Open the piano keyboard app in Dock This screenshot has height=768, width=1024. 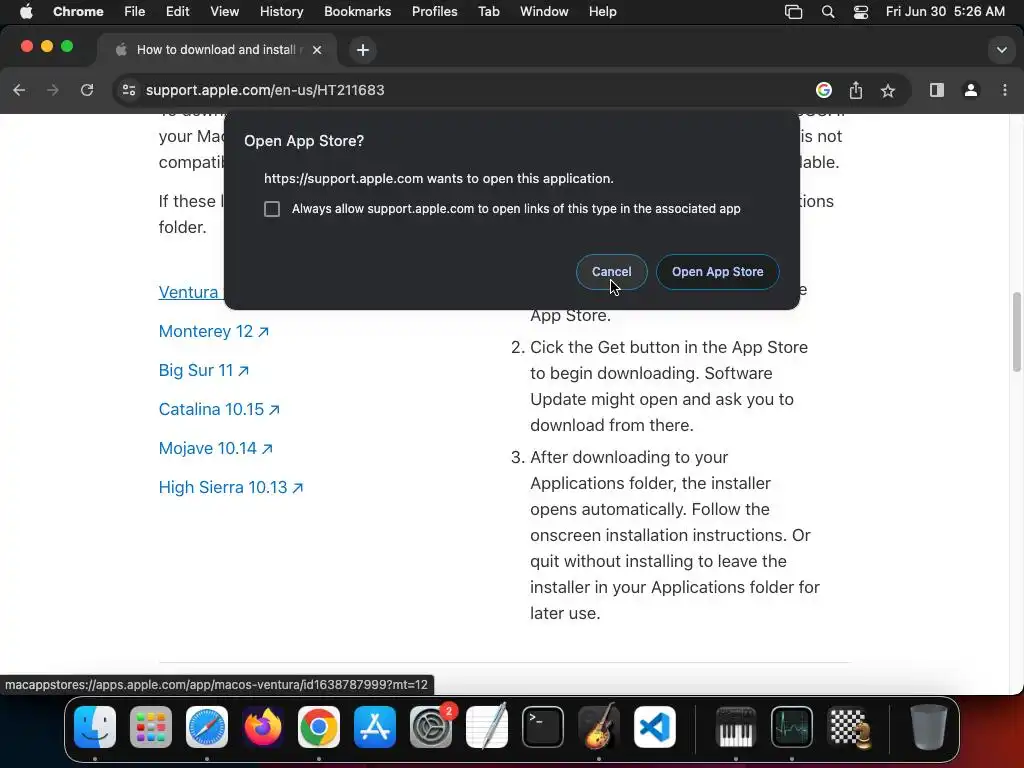[736, 727]
